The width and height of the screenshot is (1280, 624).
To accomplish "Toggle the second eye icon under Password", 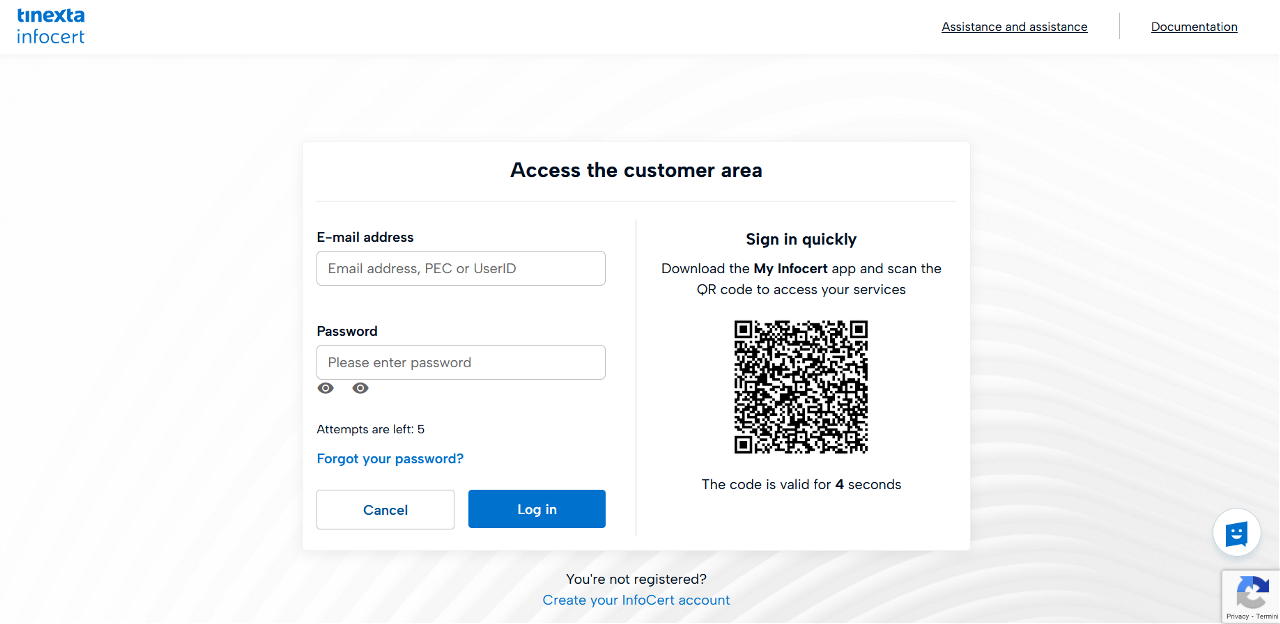I will click(x=361, y=389).
